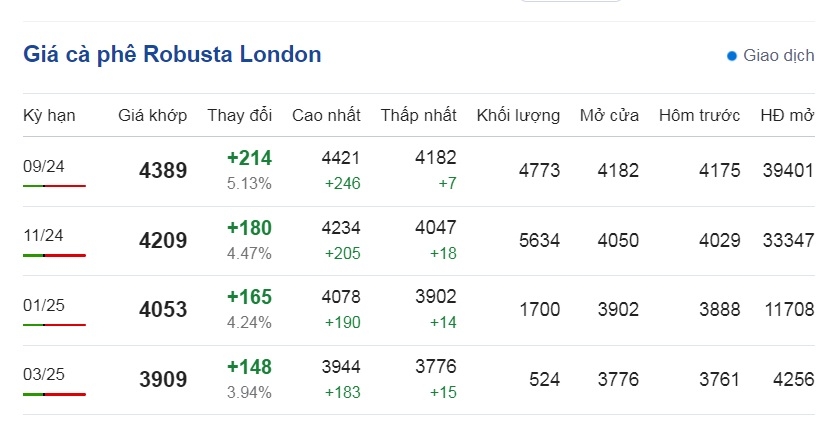Sort by Khối lượng column header
Image resolution: width=838 pixels, height=434 pixels.
[518, 115]
